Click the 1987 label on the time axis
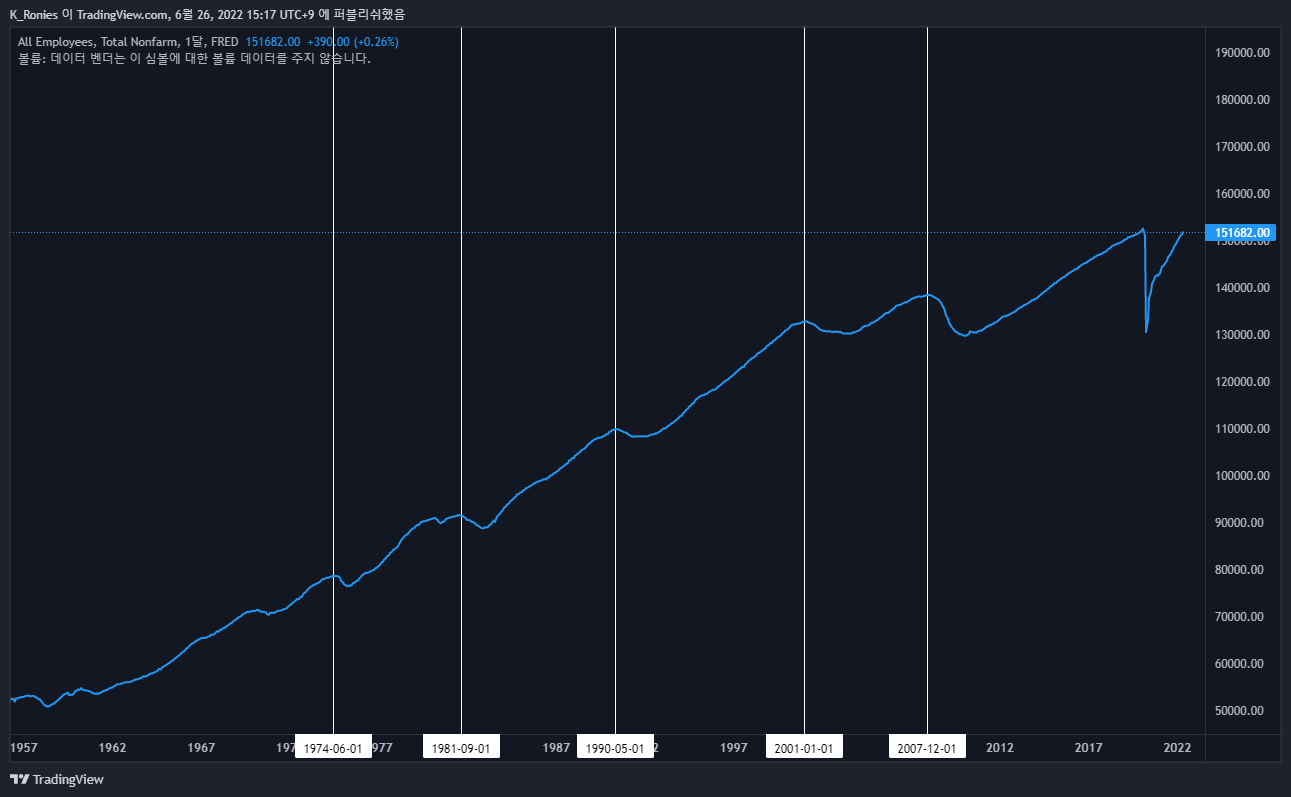1291x797 pixels. click(556, 748)
